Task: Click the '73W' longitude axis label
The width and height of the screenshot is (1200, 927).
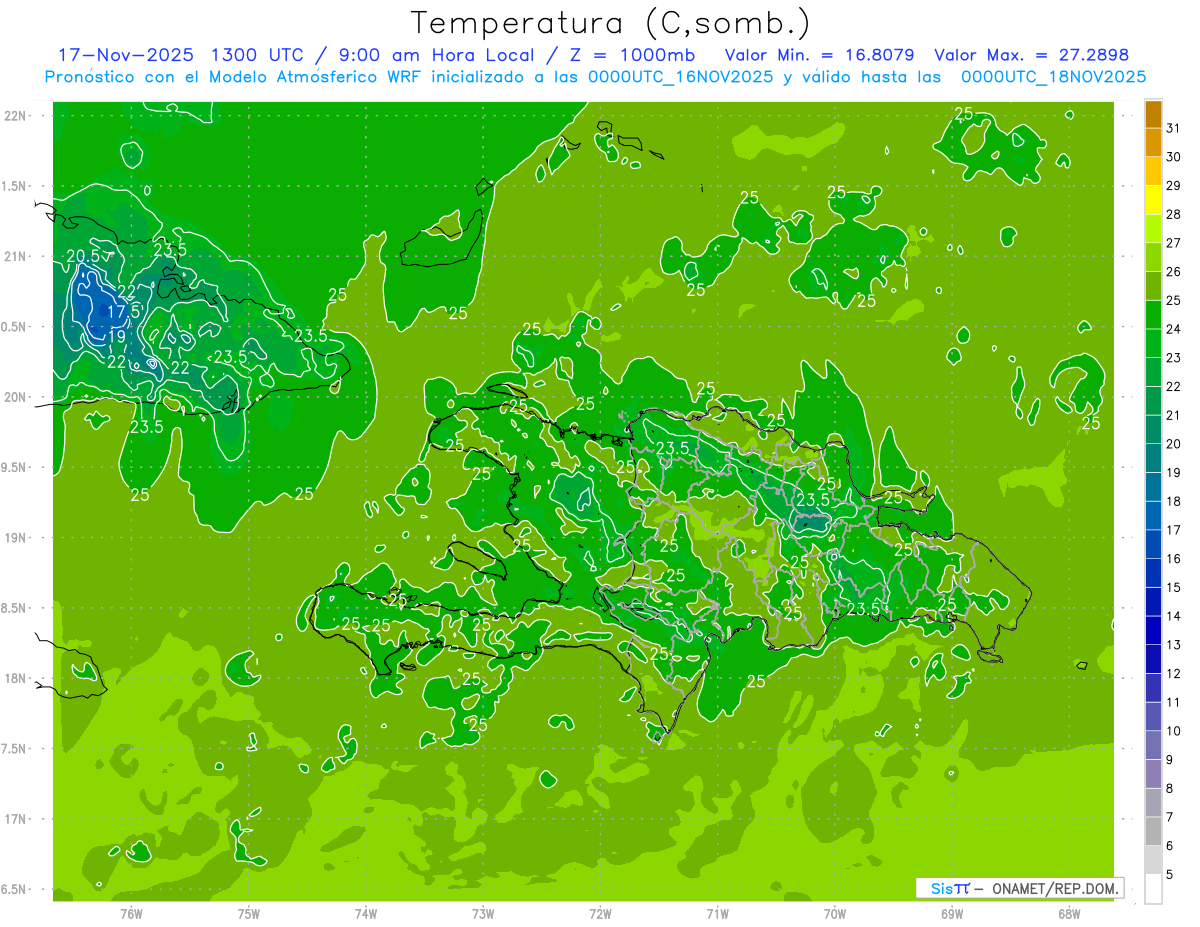Action: coord(483,914)
